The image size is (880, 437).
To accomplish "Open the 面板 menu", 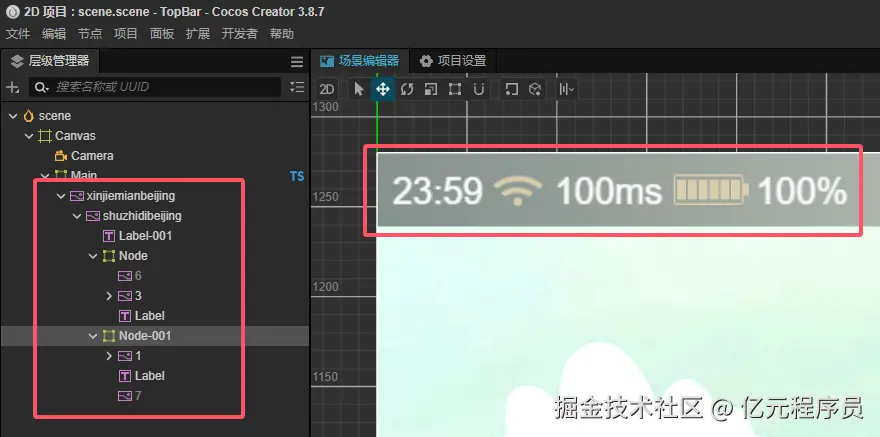I will click(x=162, y=34).
